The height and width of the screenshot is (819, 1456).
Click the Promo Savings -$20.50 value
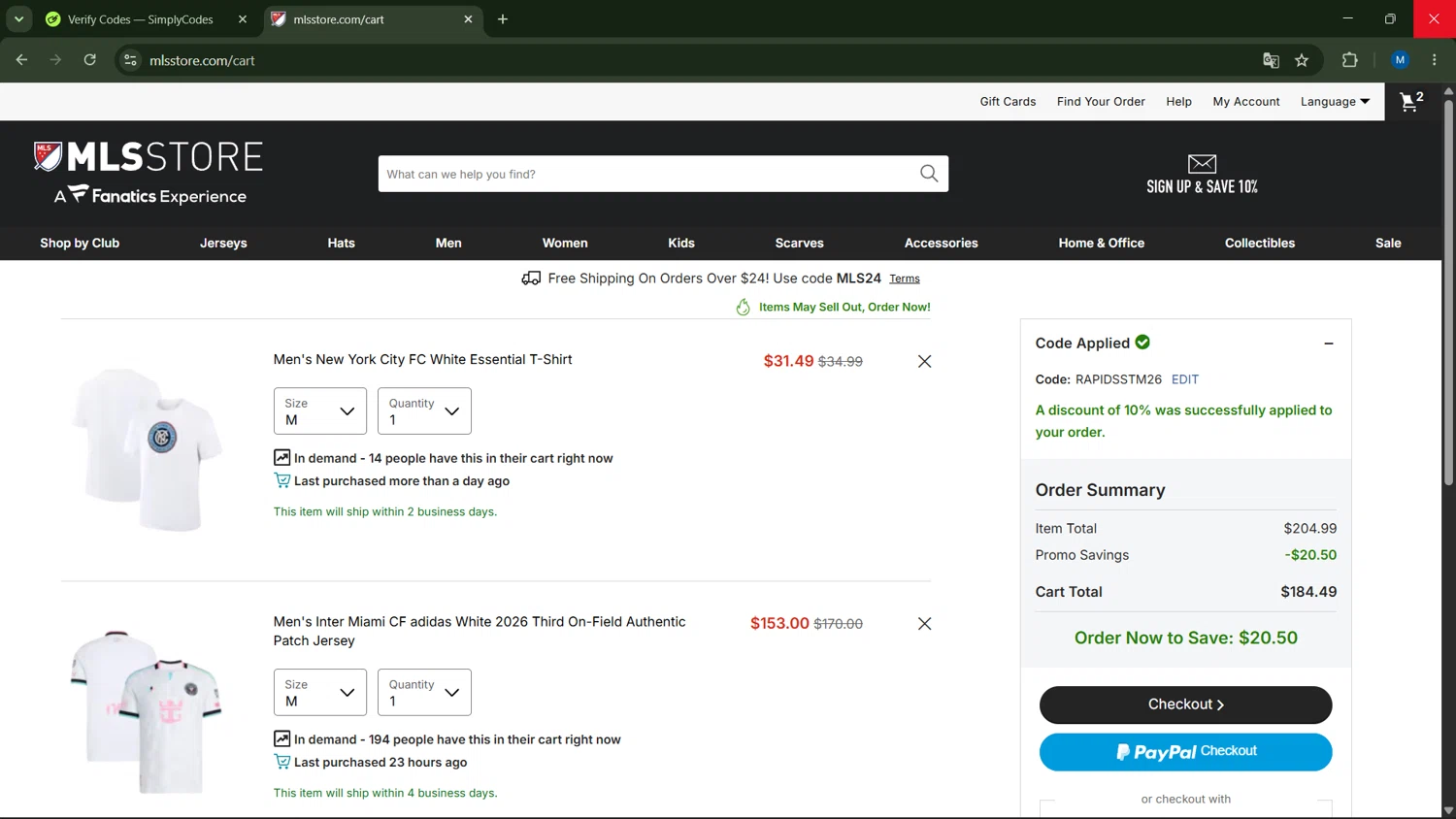[x=1310, y=555]
